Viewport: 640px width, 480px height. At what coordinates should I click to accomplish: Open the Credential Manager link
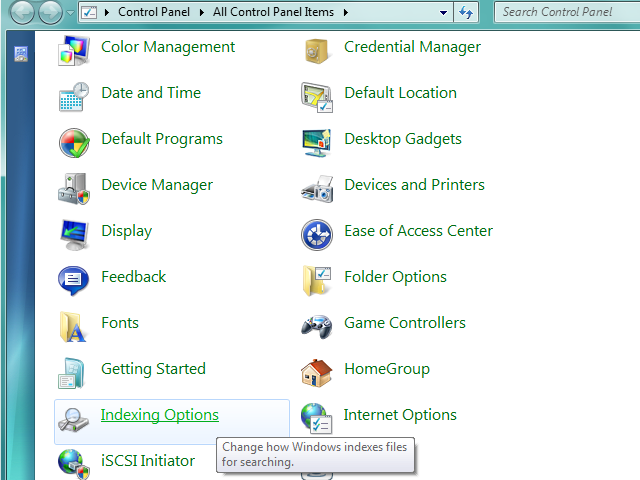(x=412, y=47)
